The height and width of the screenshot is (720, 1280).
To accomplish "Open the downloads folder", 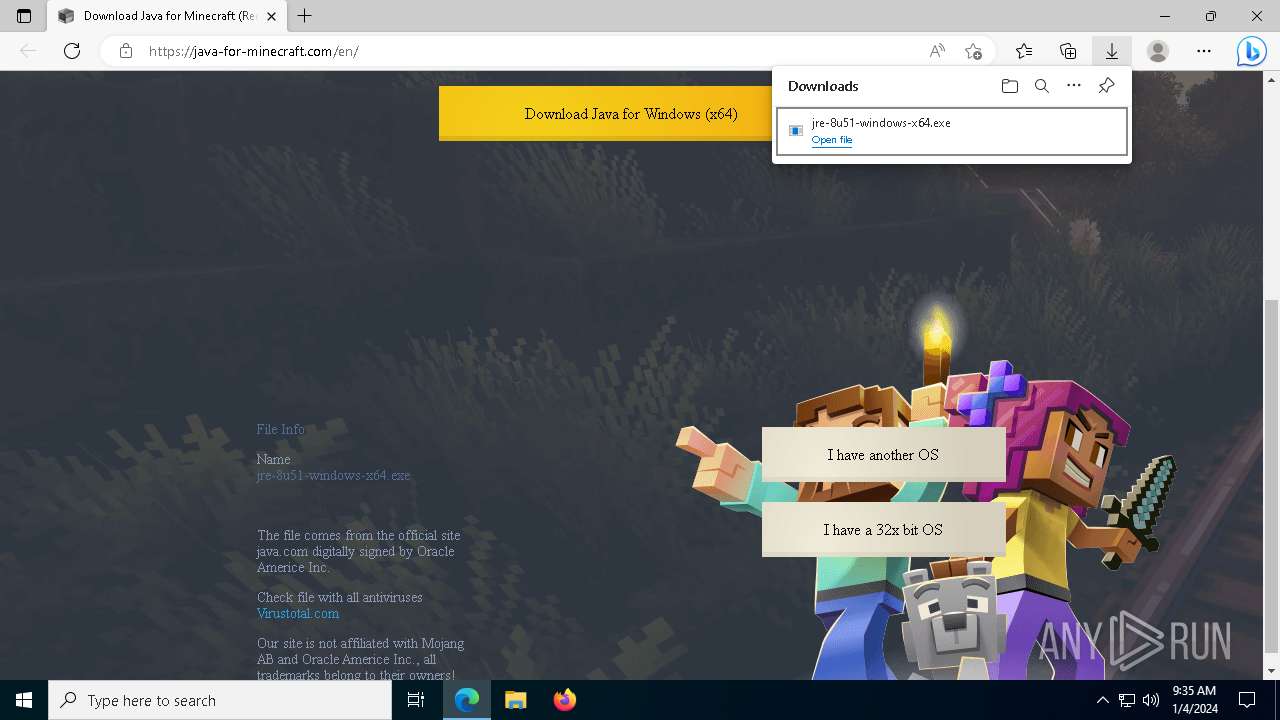I will tap(1009, 86).
